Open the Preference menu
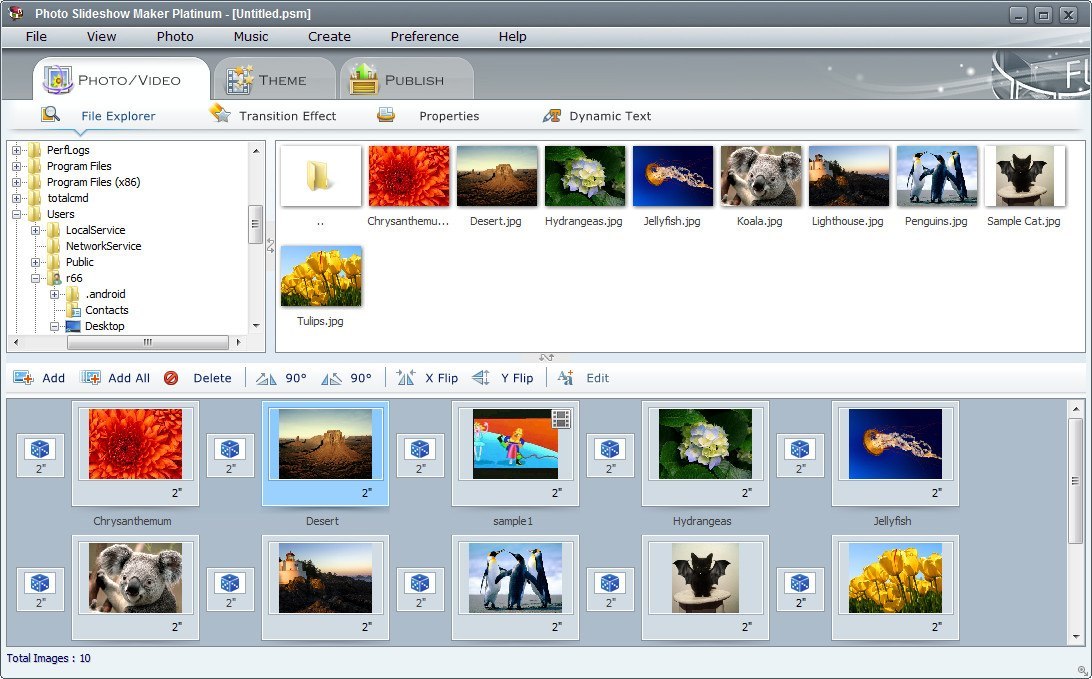1092x679 pixels. [x=424, y=36]
